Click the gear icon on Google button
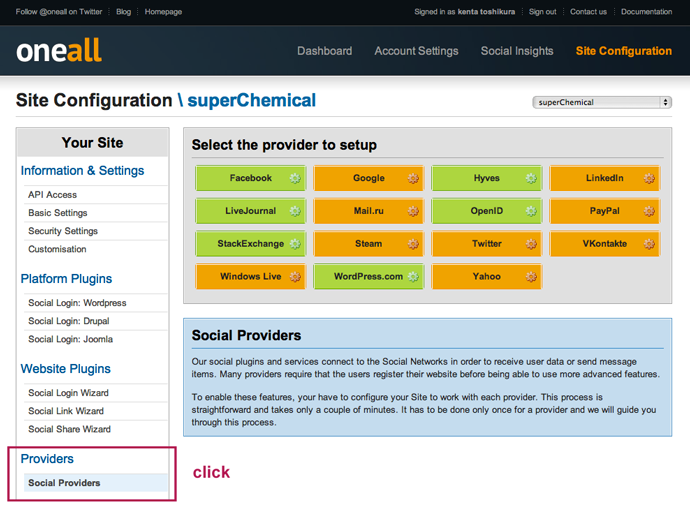The image size is (690, 506). click(x=413, y=179)
